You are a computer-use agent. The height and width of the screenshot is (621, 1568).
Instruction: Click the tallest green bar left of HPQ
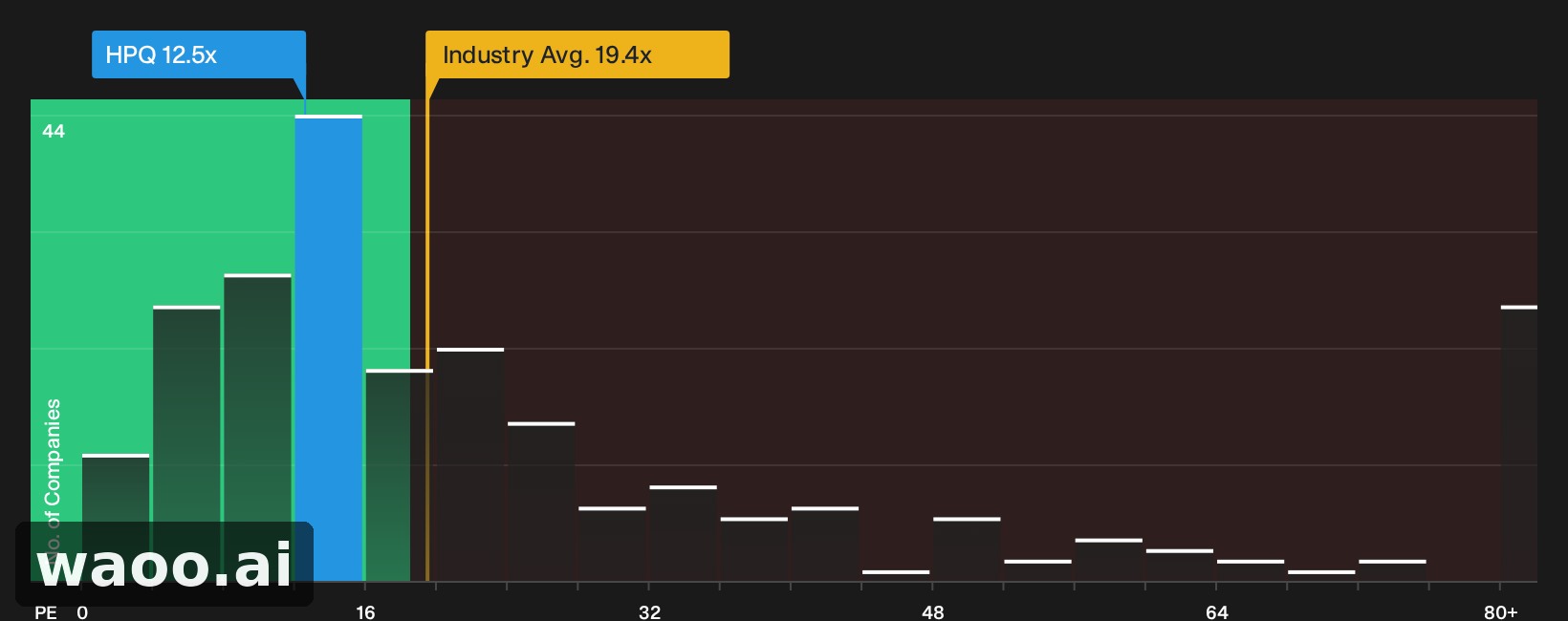click(258, 428)
